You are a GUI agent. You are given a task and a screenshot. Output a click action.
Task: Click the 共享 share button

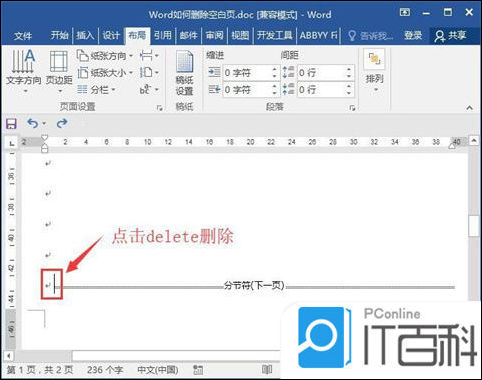point(450,35)
